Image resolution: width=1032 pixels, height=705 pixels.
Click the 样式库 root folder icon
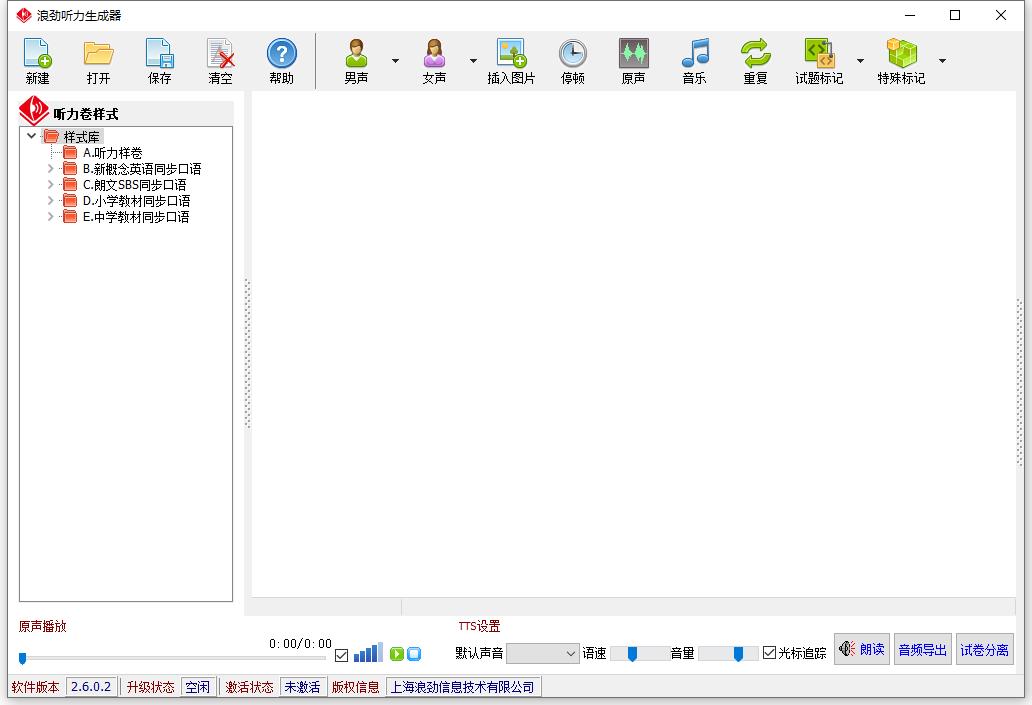click(51, 136)
